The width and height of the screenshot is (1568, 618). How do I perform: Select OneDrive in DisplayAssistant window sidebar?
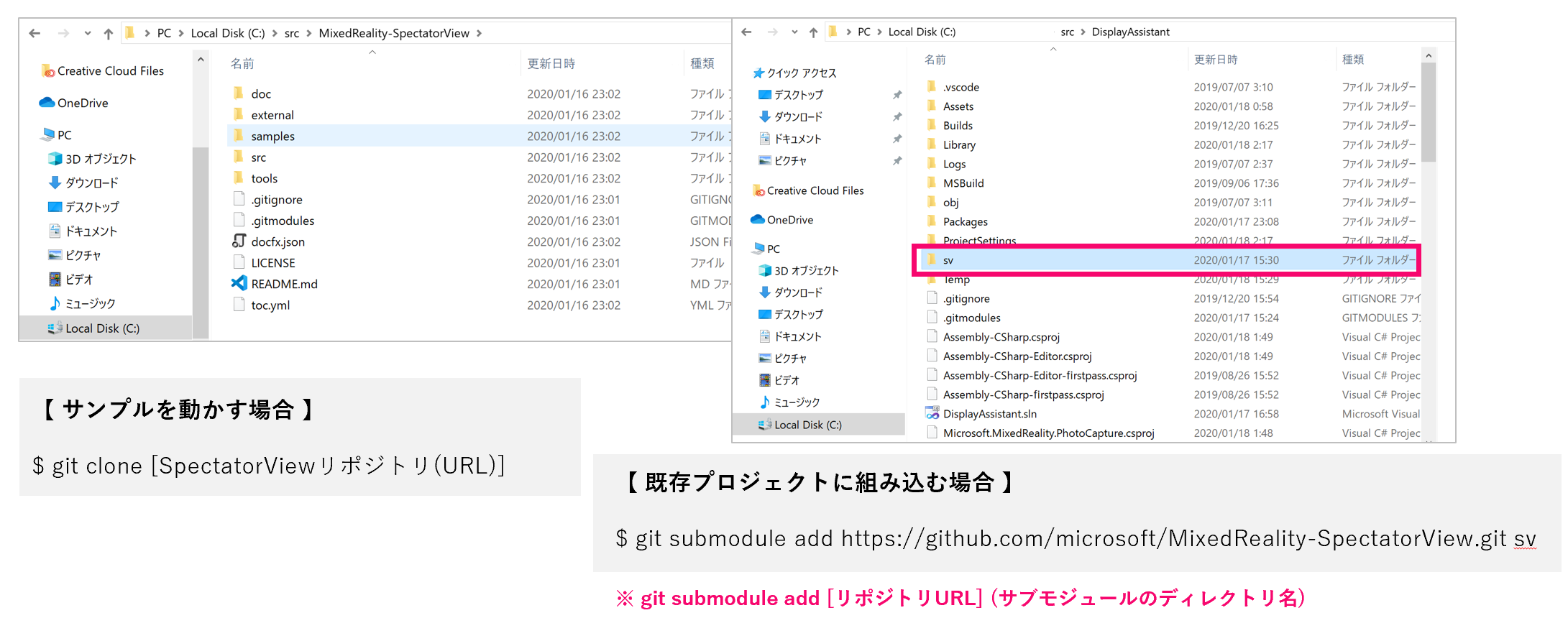(782, 220)
